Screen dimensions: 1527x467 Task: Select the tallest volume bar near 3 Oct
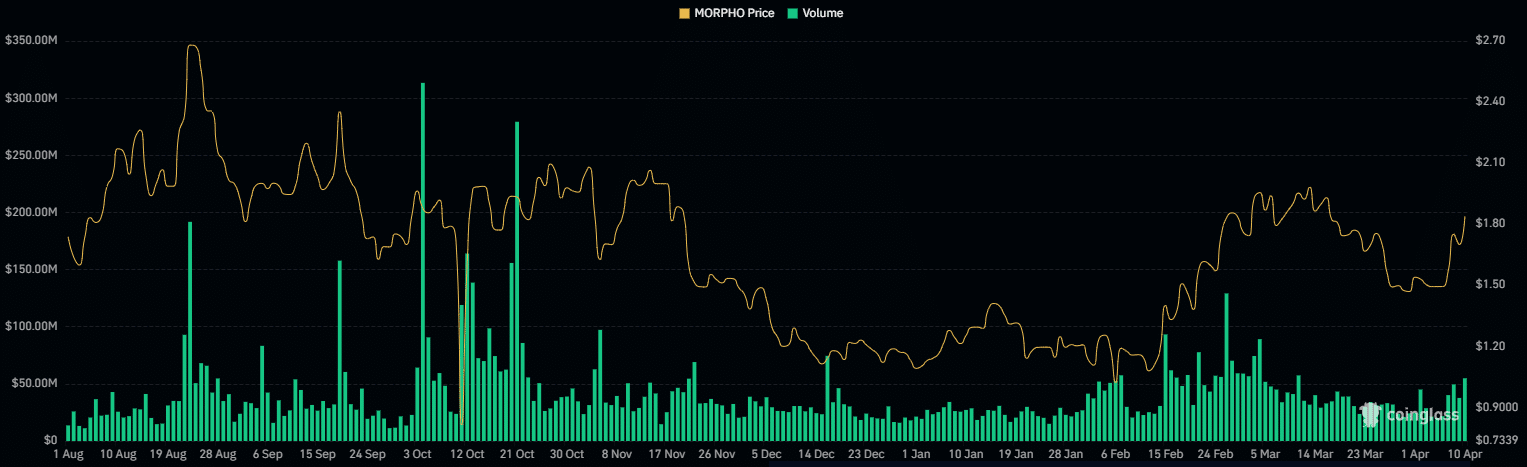click(423, 260)
